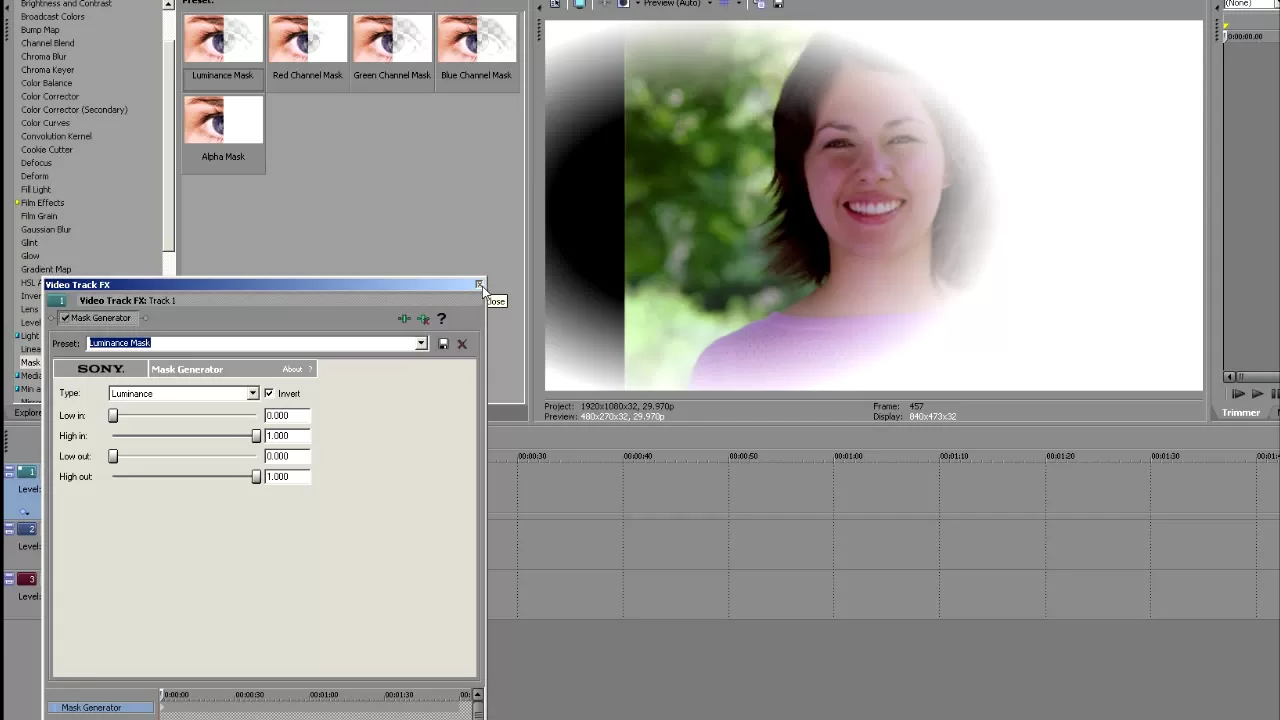Click the About link in Mask Generator
Screen dimensions: 1280x720
click(292, 369)
